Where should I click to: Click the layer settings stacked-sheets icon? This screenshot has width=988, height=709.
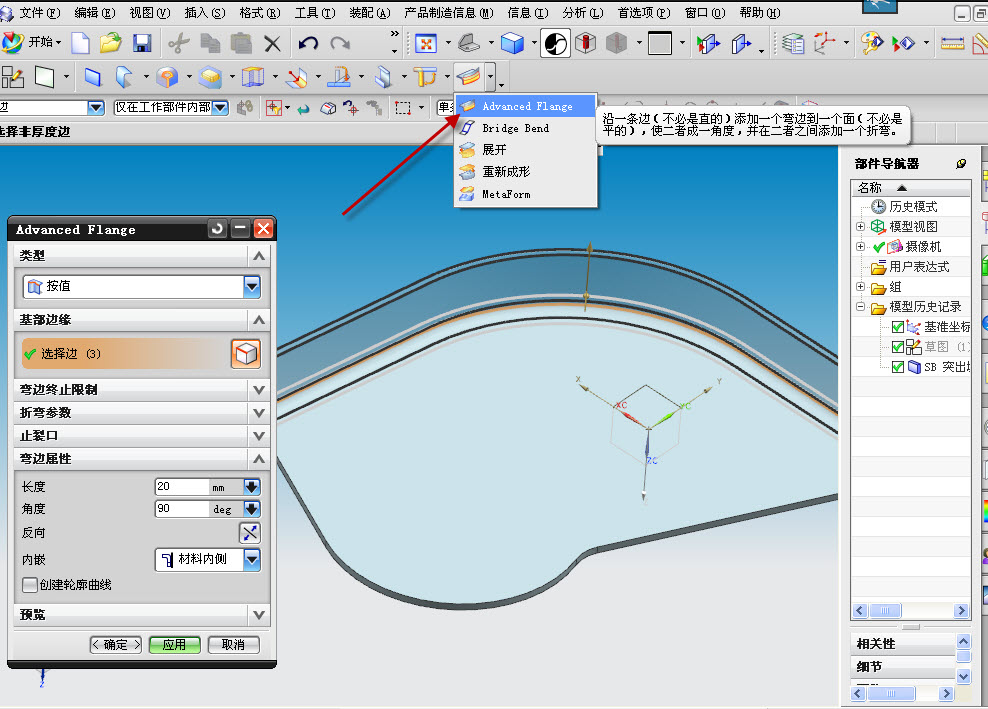tap(793, 43)
